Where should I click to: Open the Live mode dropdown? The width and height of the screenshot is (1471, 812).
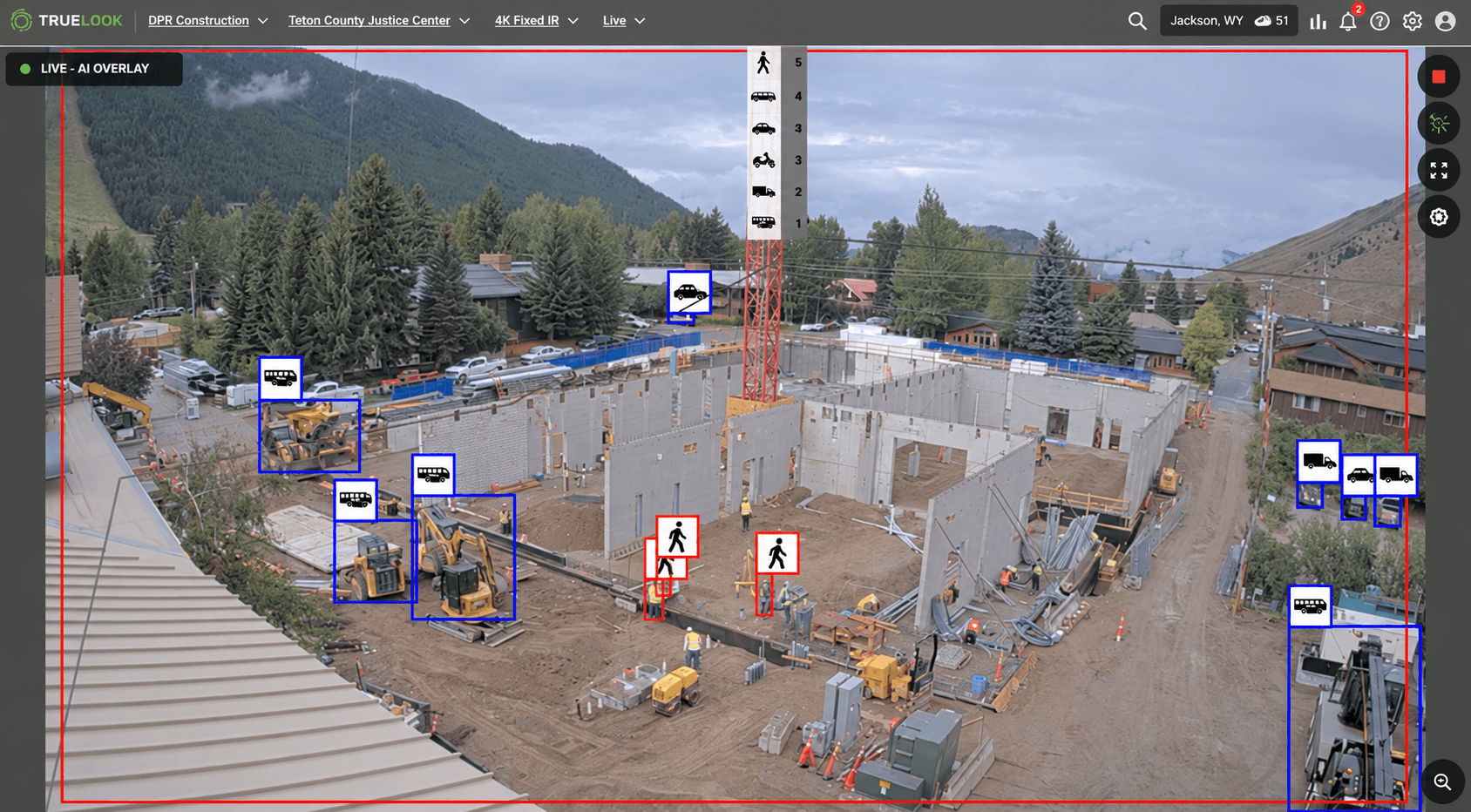tap(624, 20)
